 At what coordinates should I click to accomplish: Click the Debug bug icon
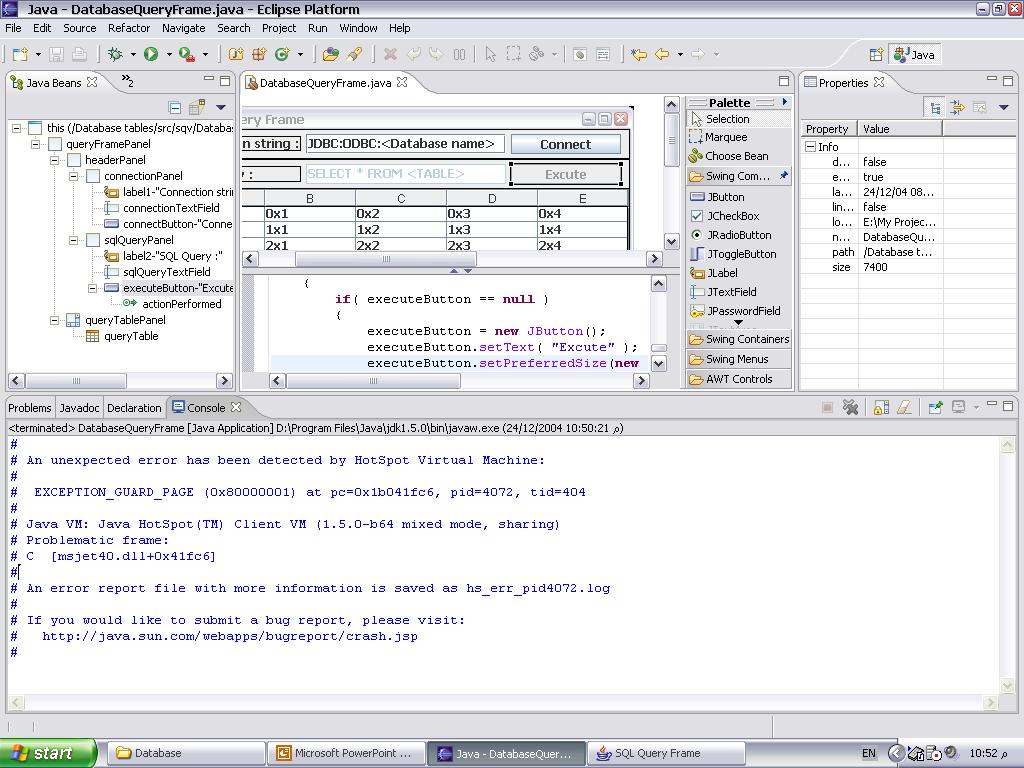coord(116,54)
